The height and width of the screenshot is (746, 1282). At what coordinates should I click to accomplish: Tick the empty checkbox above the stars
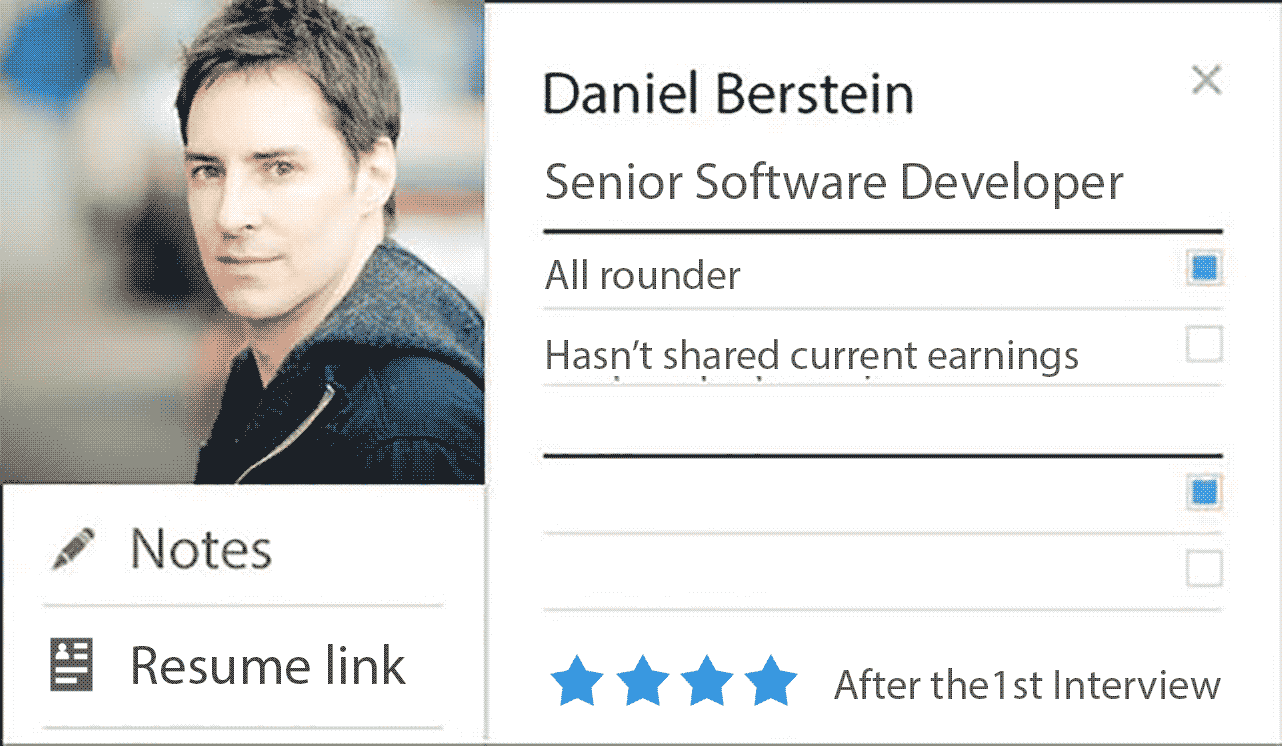coord(1204,570)
